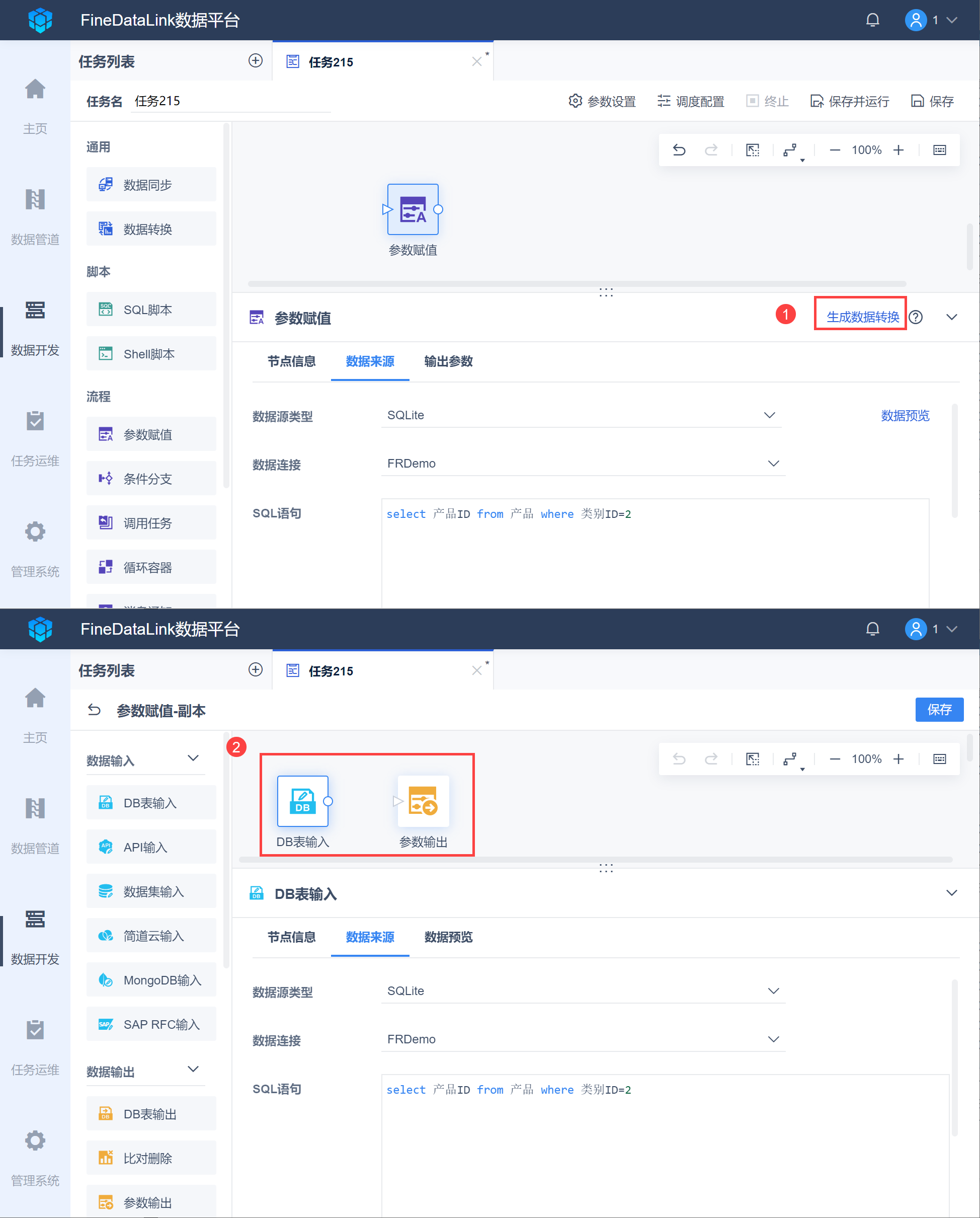
Task: Open the 数据源类型 SQLite dropdown in the bottom panel
Action: [x=584, y=991]
